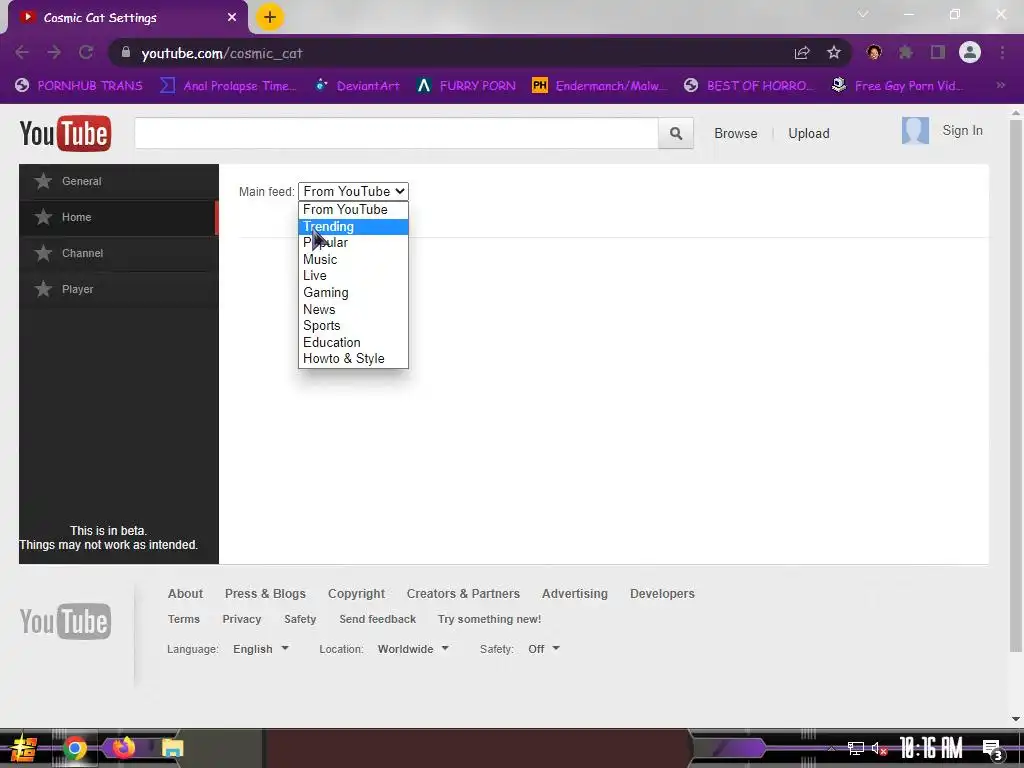This screenshot has height=768, width=1024.
Task: Click the page vertical scrollbar
Action: (x=1016, y=387)
